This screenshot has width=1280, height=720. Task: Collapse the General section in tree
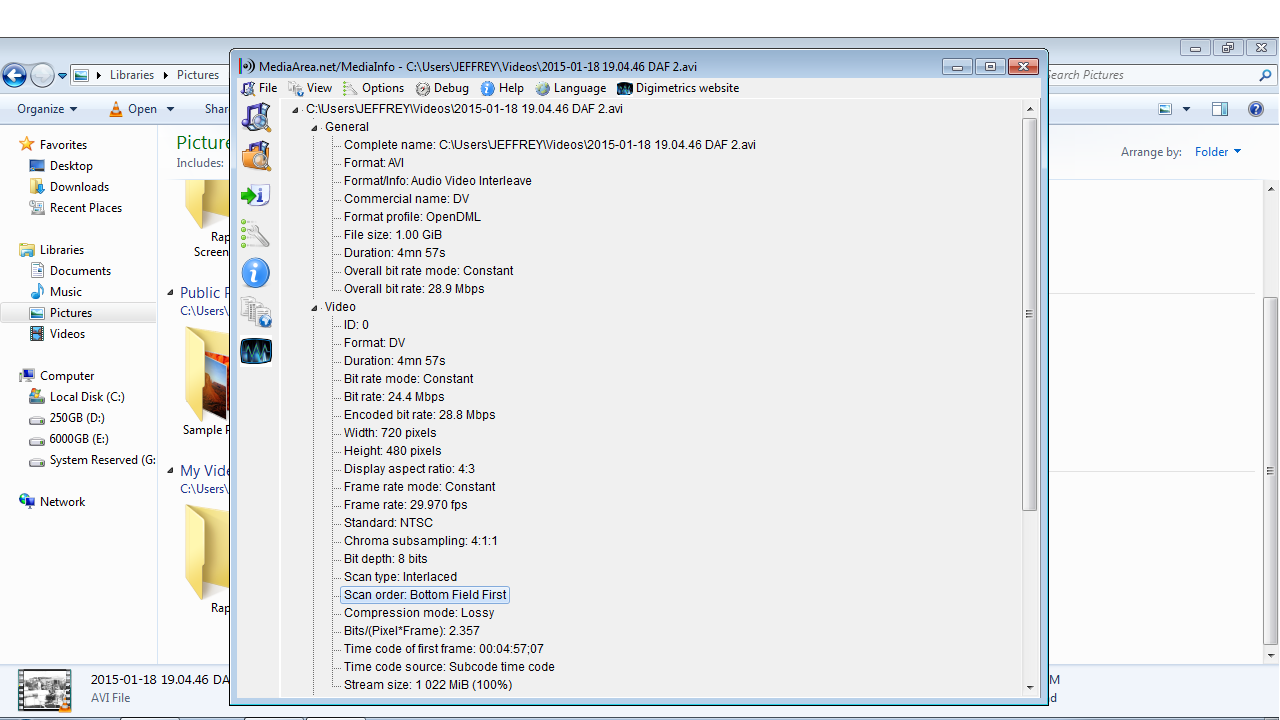(x=314, y=128)
